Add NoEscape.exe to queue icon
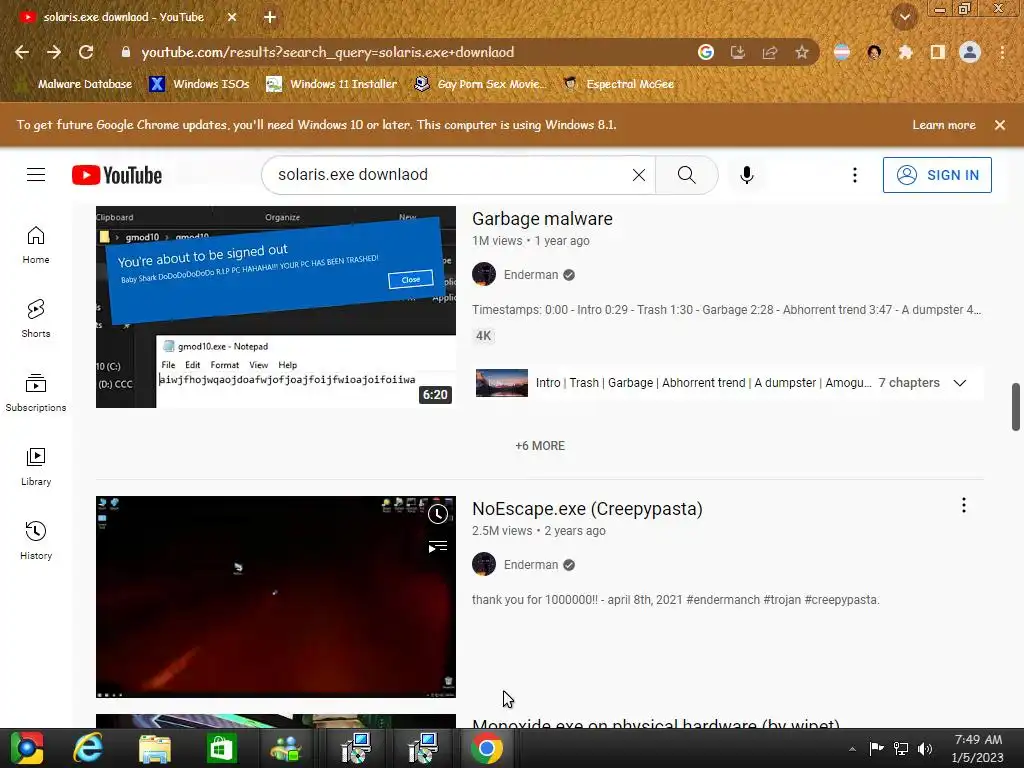Screen dimensions: 1024x768 click(438, 547)
